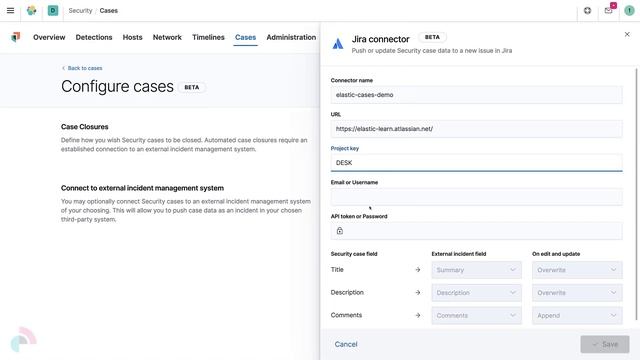
Task: Click the Jira connector BETA badge
Action: click(432, 37)
